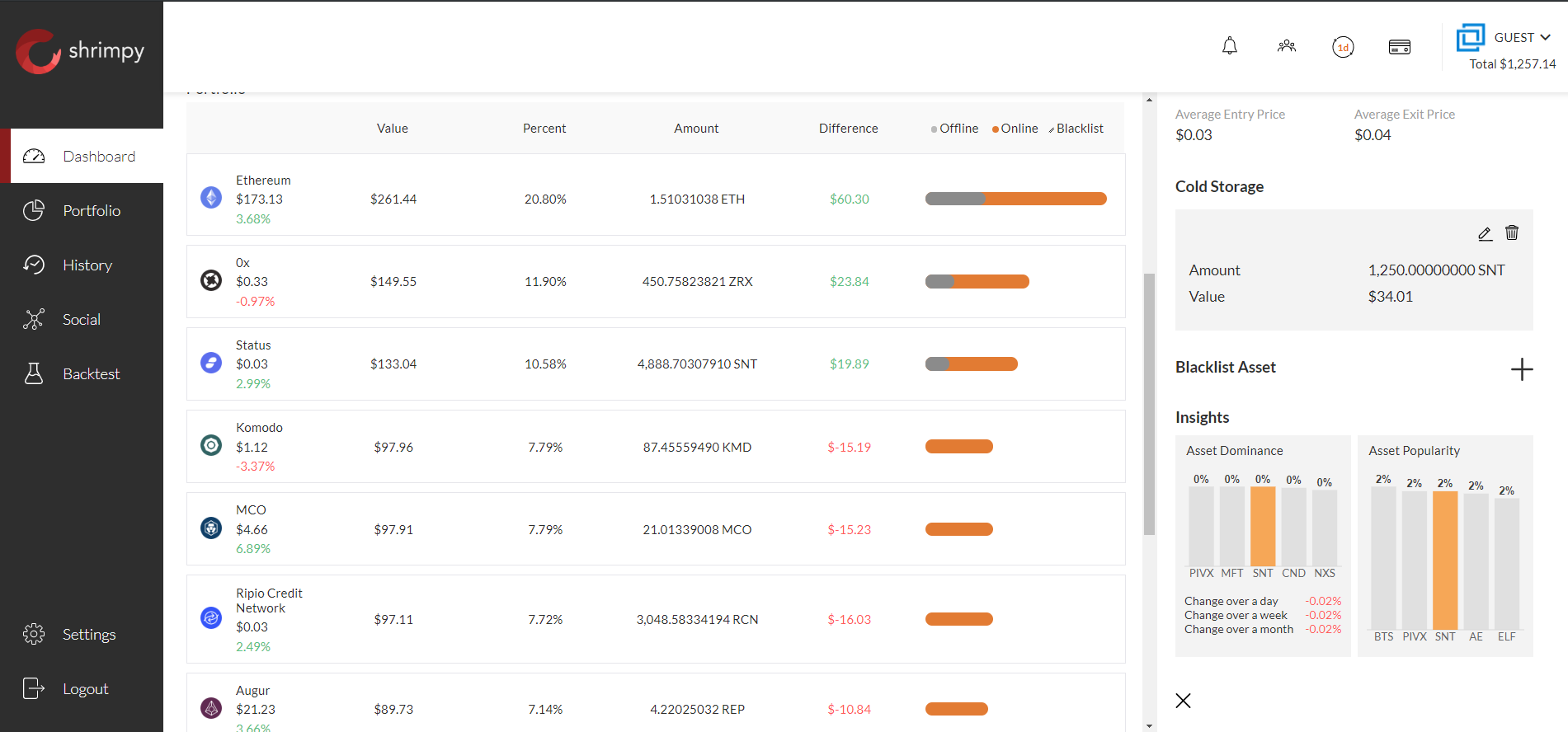Open the notifications bell
The image size is (1568, 732).
point(1229,46)
